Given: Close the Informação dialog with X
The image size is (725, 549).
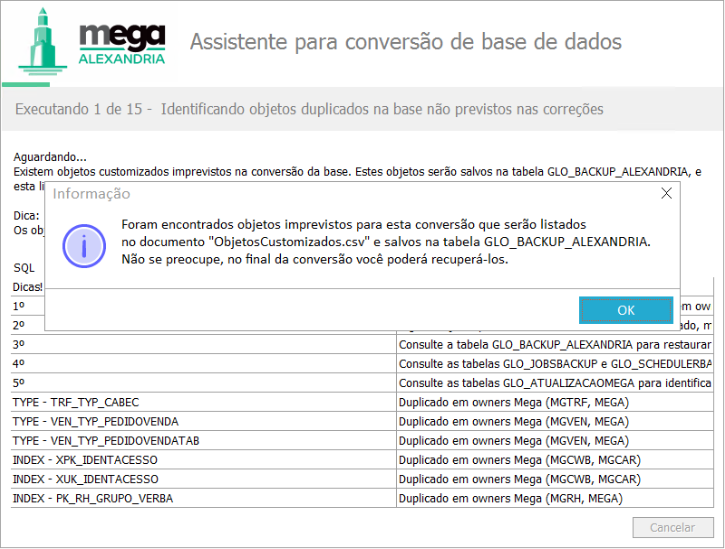Looking at the screenshot, I should pos(666,194).
